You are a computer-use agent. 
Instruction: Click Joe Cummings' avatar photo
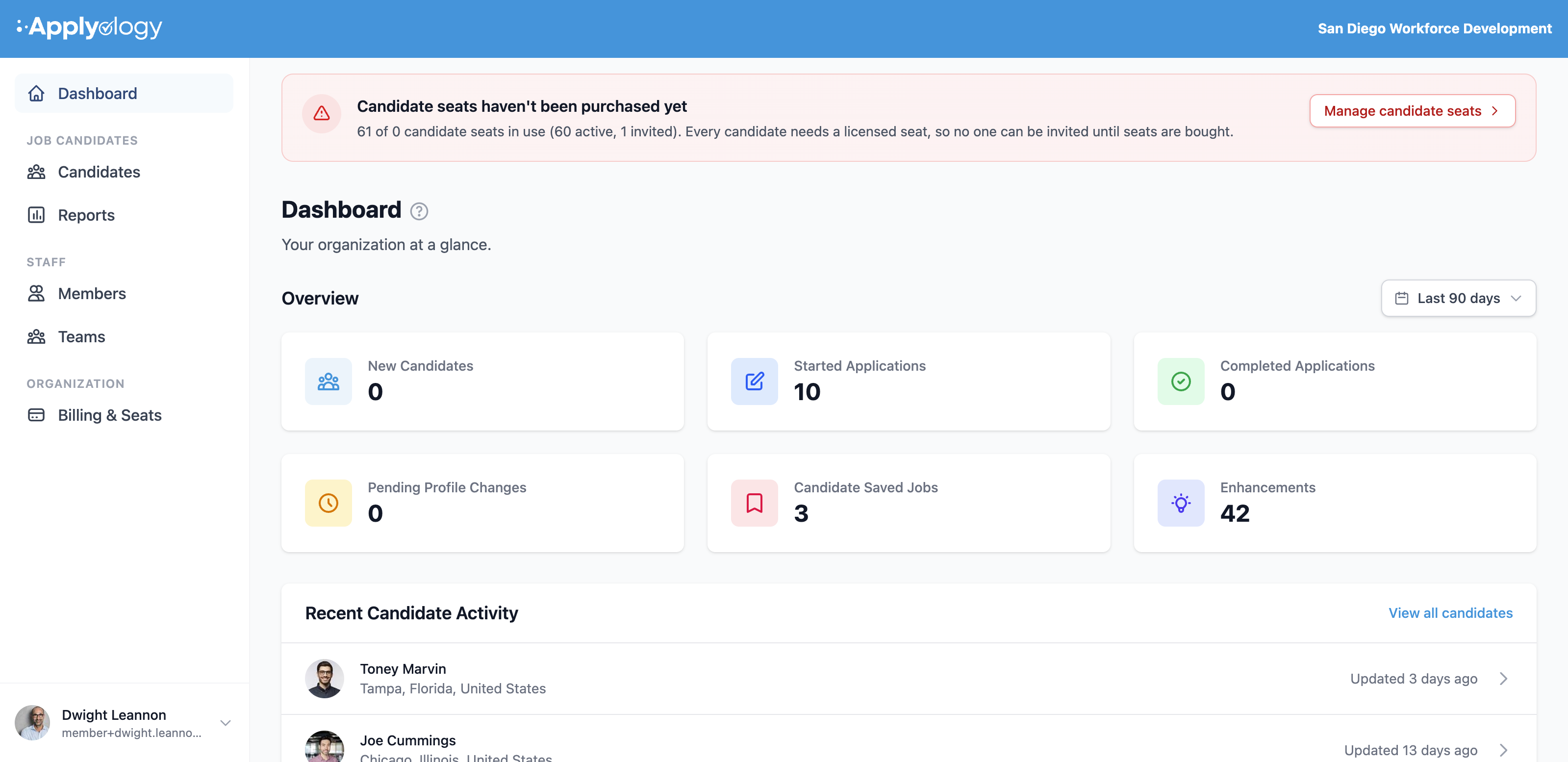point(325,747)
